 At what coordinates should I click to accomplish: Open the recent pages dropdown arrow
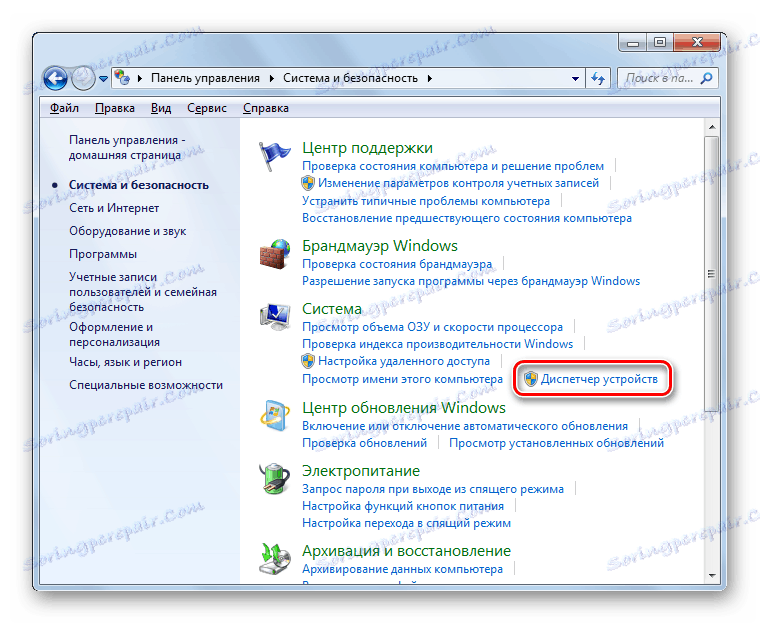[x=103, y=79]
